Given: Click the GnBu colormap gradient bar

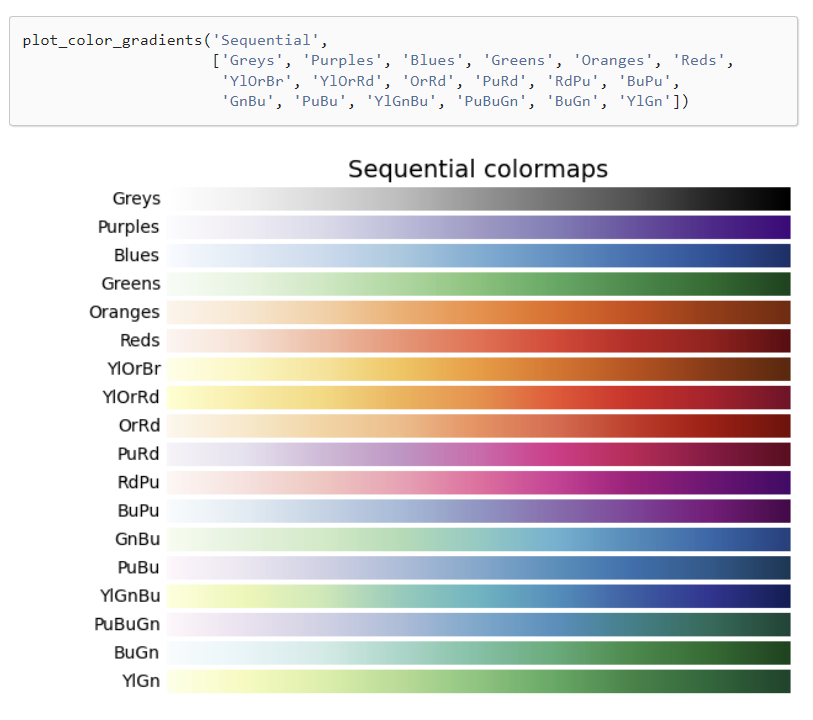Looking at the screenshot, I should click(479, 540).
